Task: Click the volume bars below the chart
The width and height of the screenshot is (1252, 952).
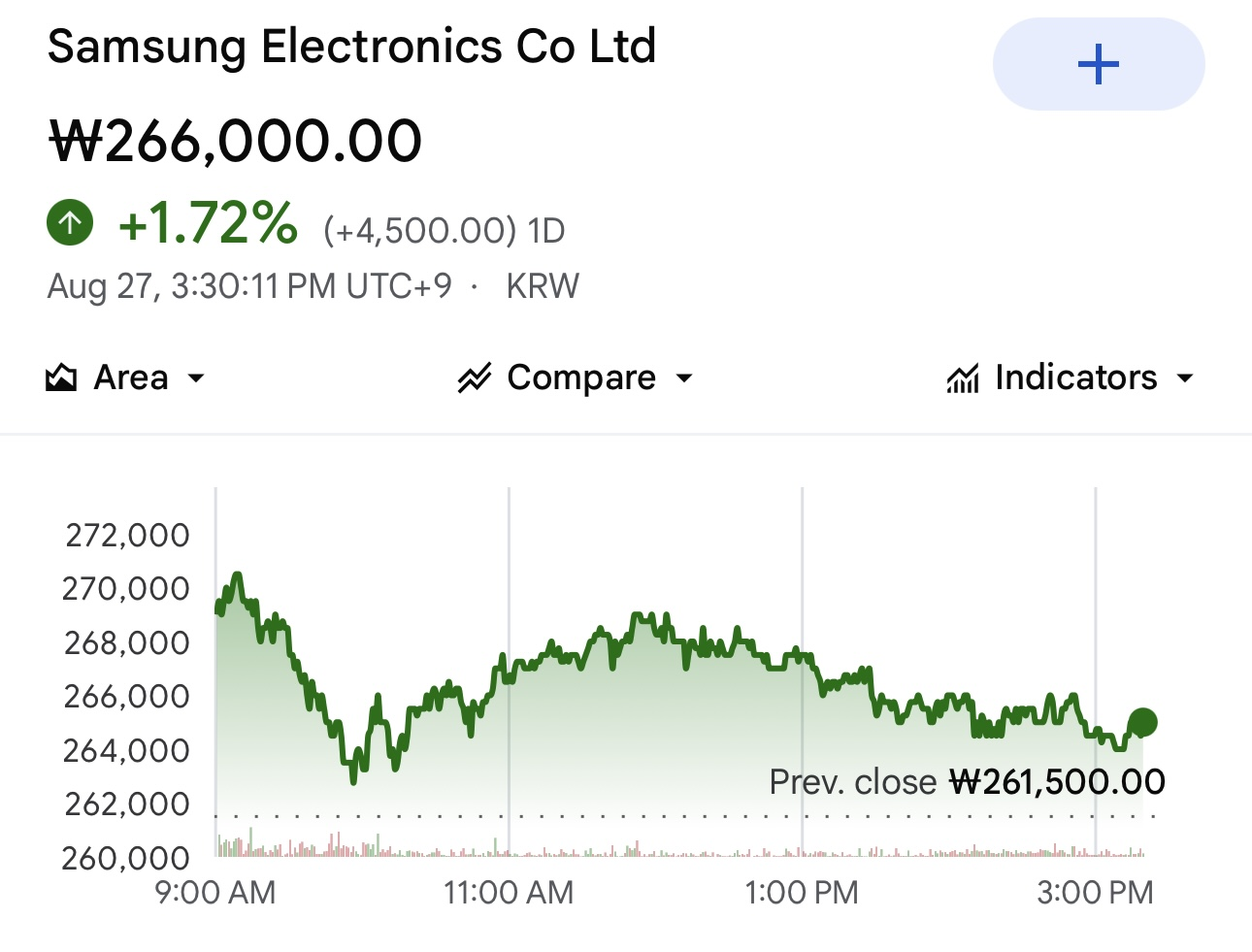Action: [x=679, y=847]
